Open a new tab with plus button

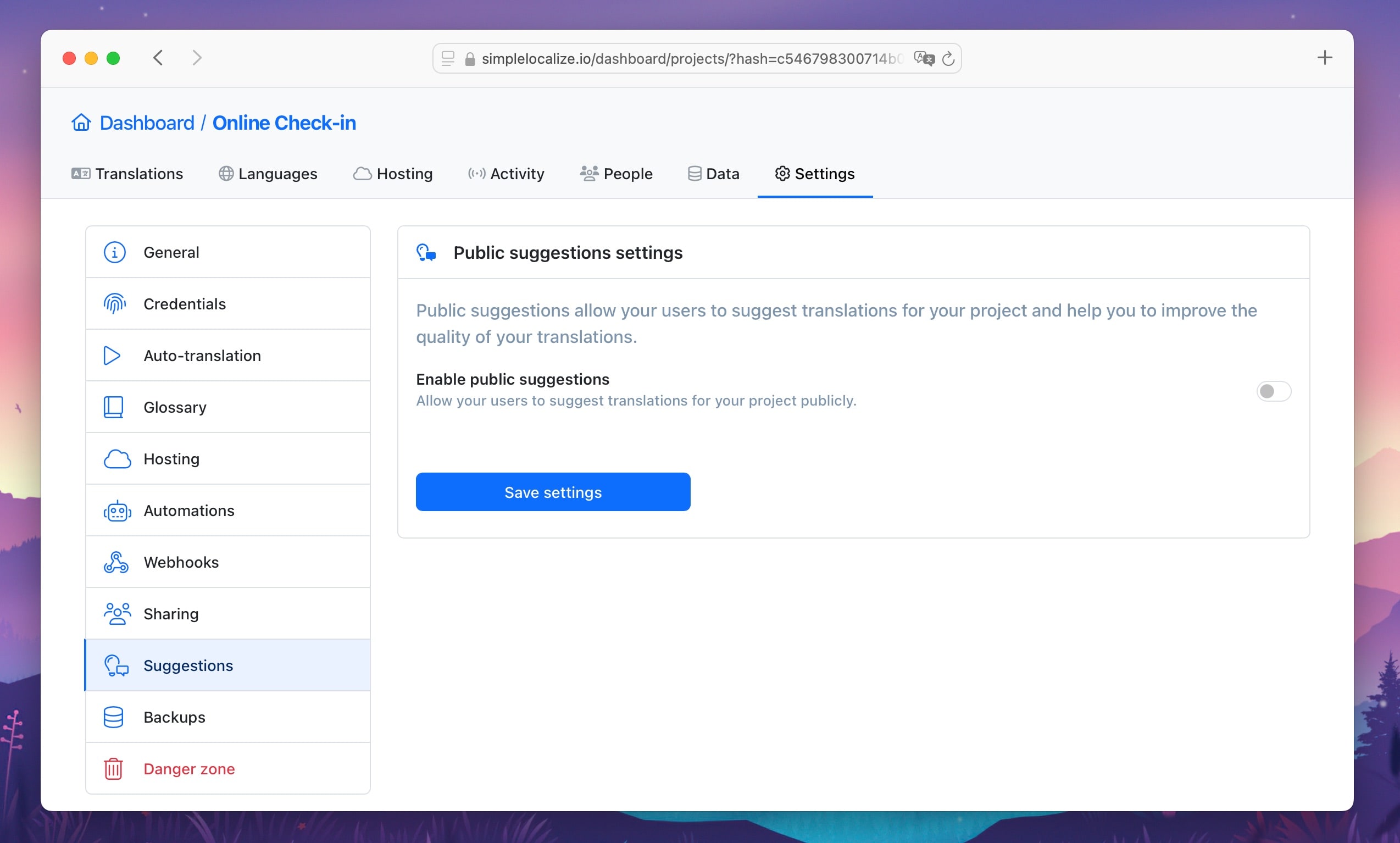(1325, 58)
